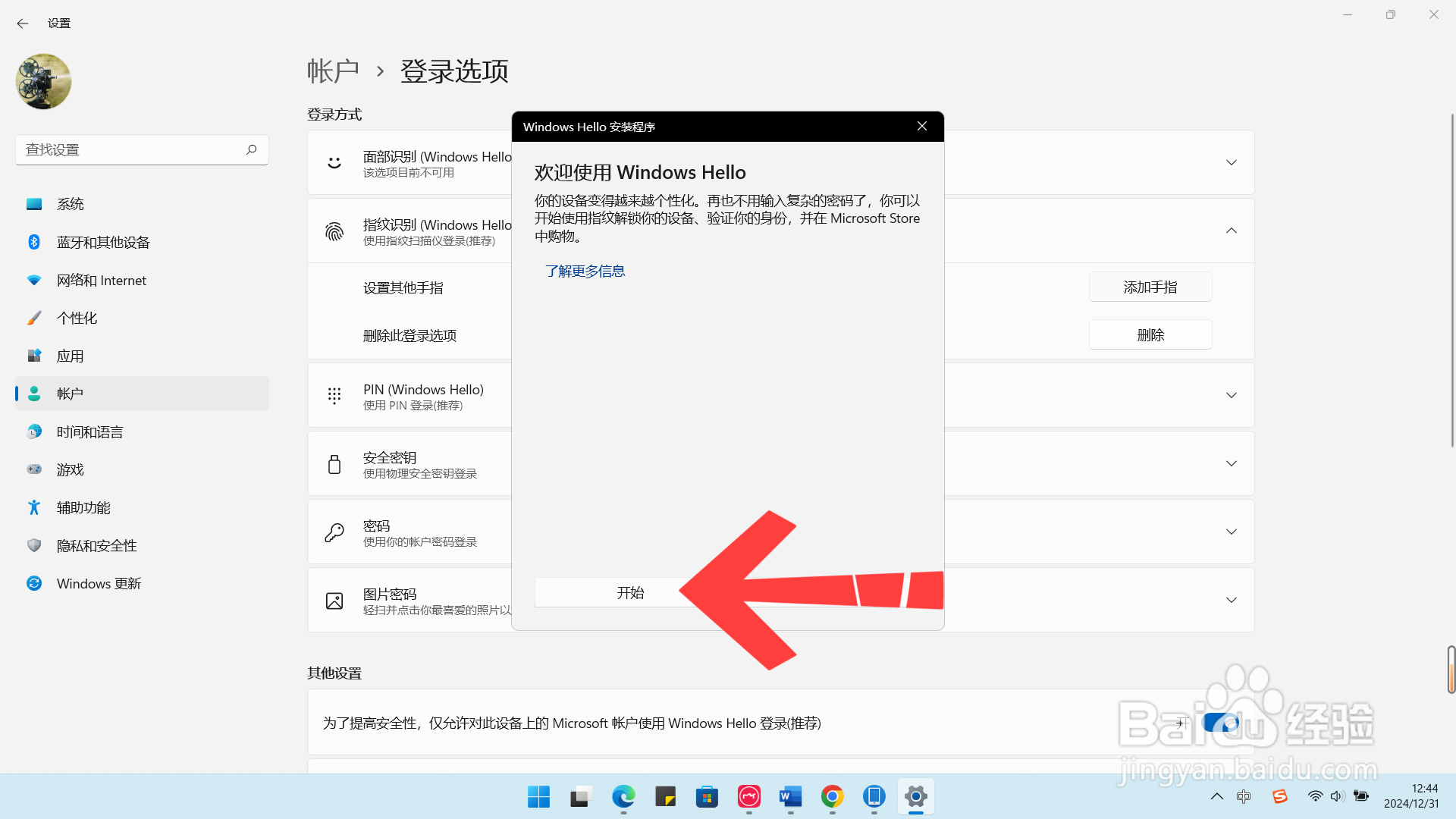Collapse 指纹识别 section chevron
The image size is (1456, 819).
pos(1232,231)
